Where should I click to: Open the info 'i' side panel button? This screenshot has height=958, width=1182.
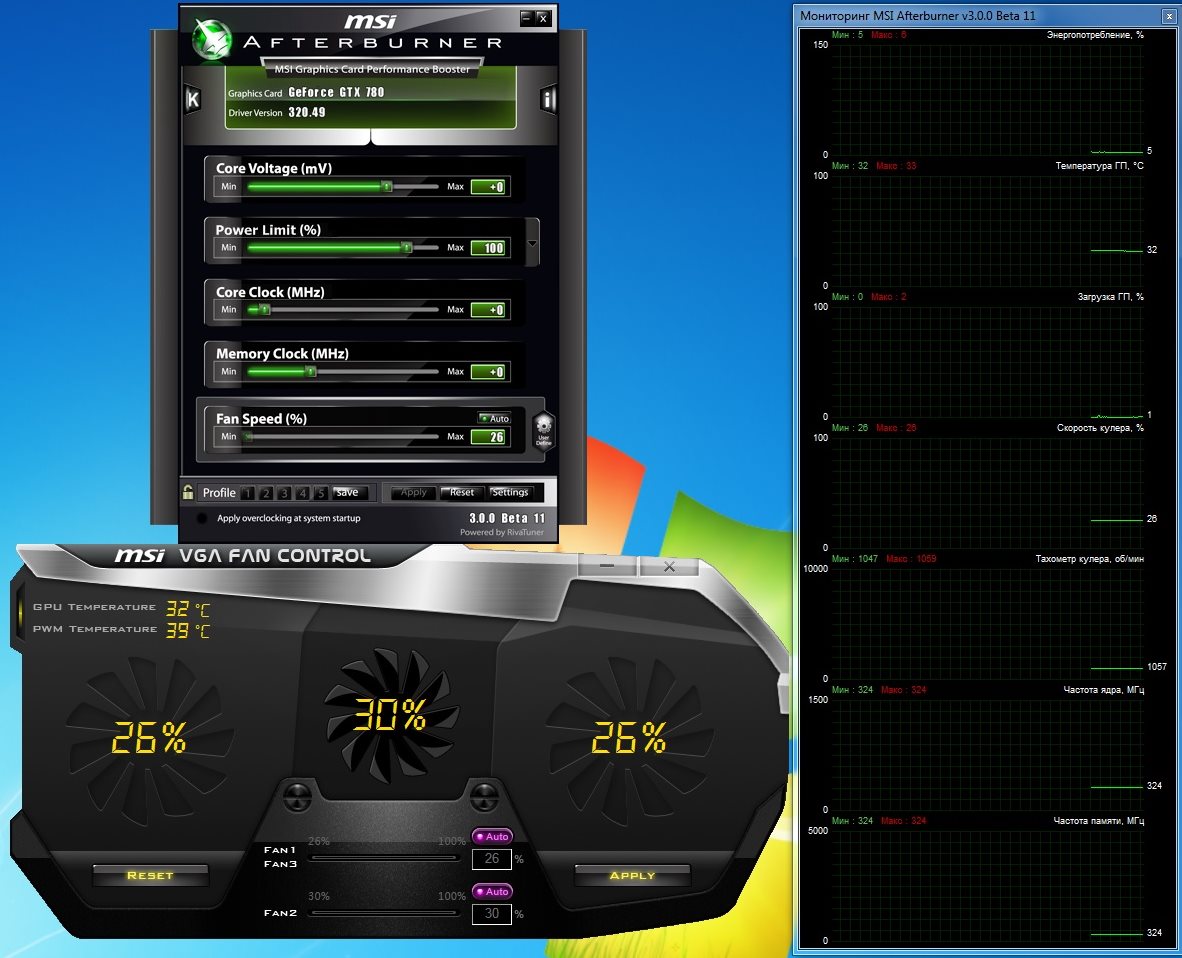548,99
